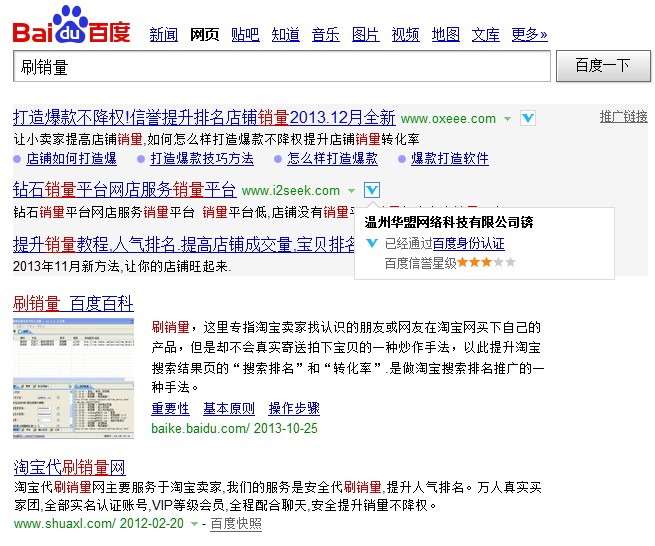Click the baike.baidu.com/ 2013-10-25 URL text
This screenshot has height=546, width=655.
click(x=234, y=428)
